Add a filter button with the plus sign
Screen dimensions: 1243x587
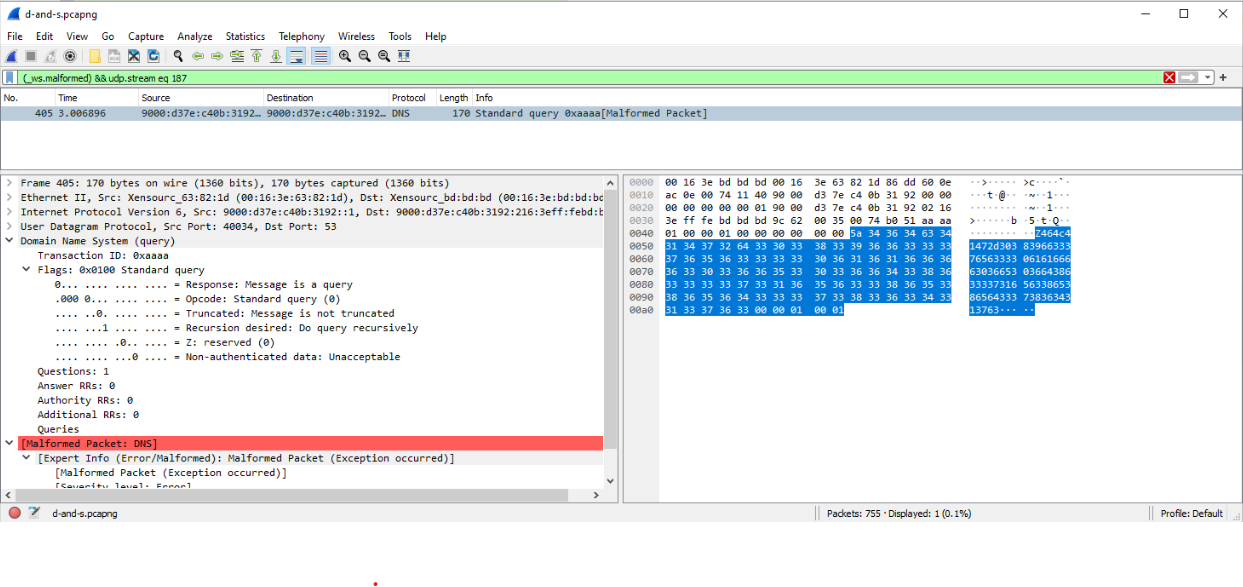click(x=1222, y=75)
